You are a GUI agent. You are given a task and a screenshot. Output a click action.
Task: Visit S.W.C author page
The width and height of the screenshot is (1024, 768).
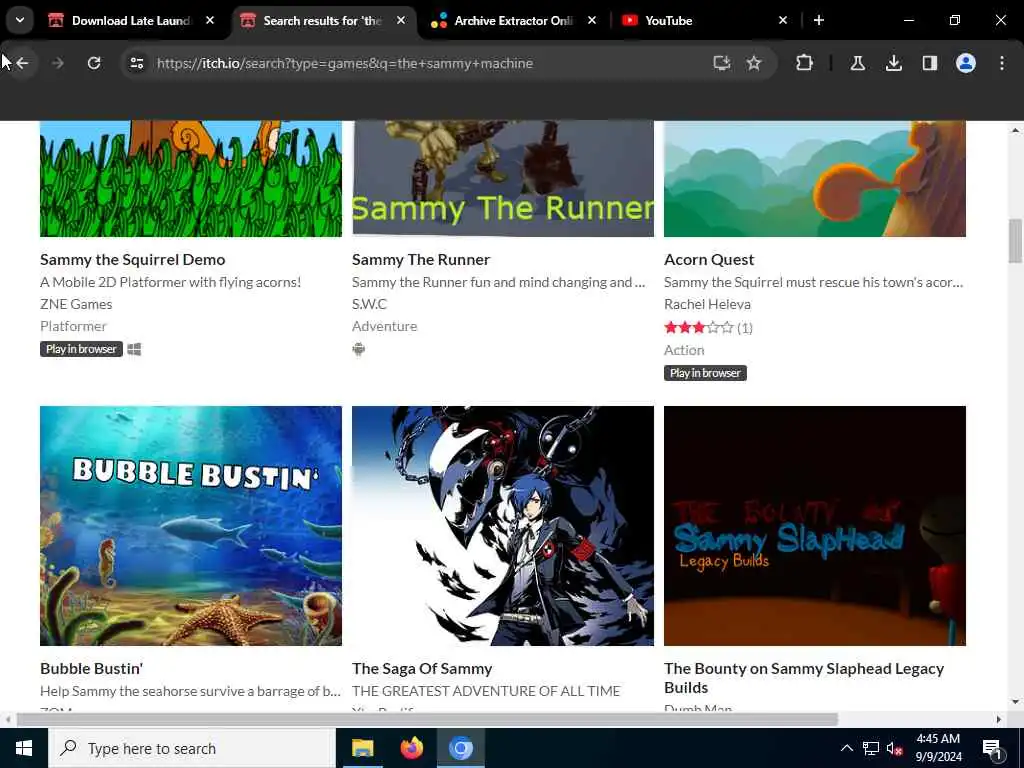point(369,304)
